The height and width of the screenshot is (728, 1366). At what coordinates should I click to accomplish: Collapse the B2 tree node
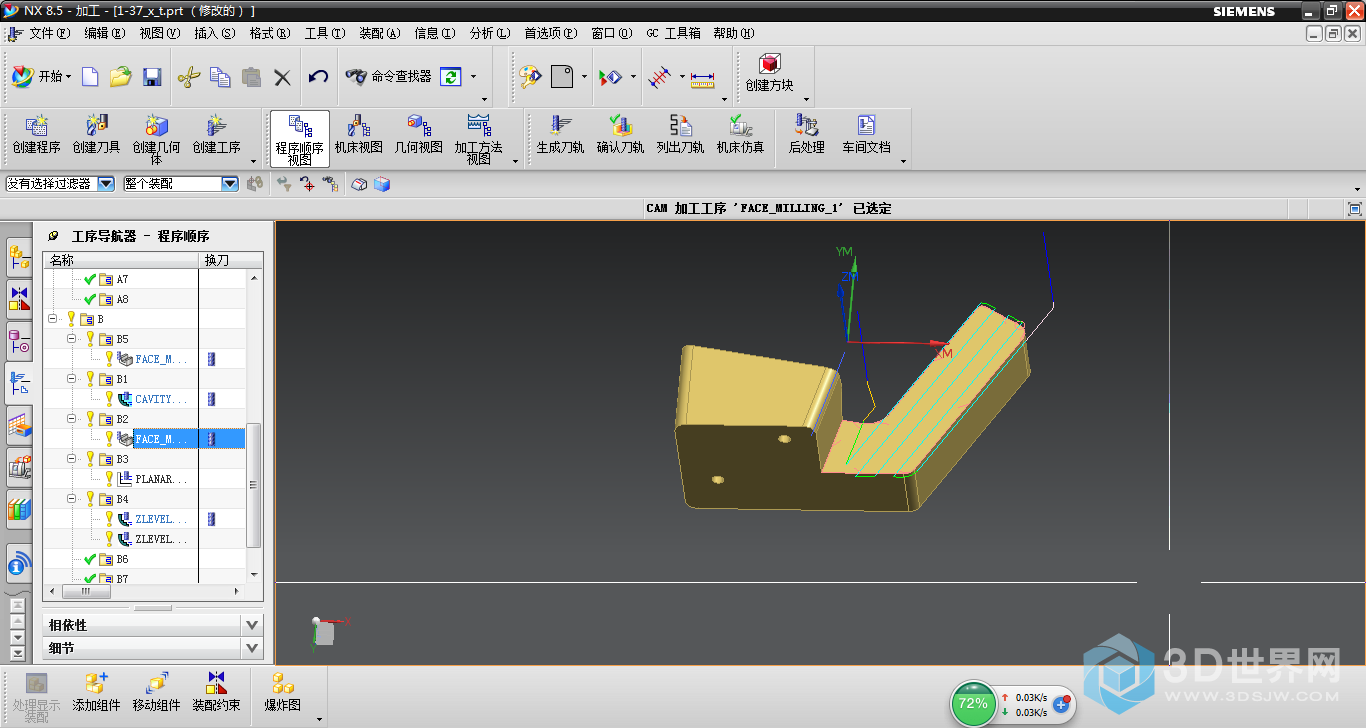[72, 419]
